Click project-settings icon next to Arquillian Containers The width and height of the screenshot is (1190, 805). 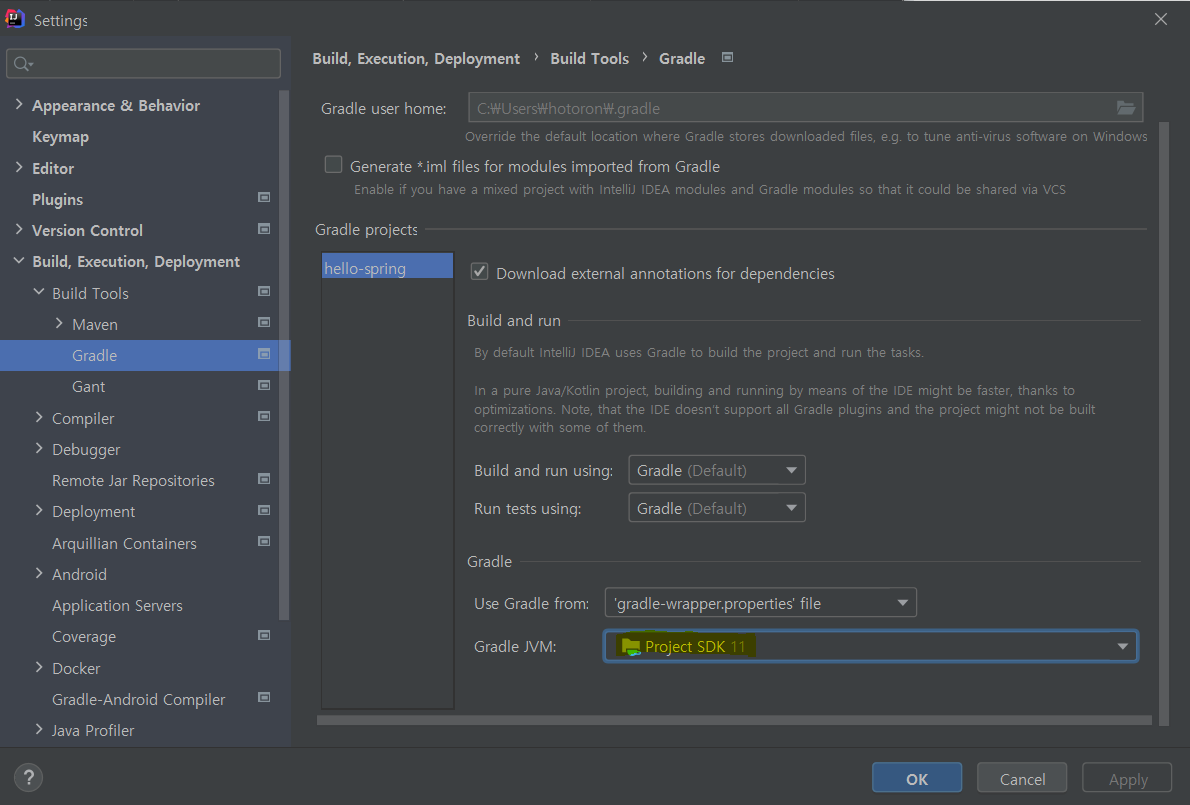click(x=264, y=542)
